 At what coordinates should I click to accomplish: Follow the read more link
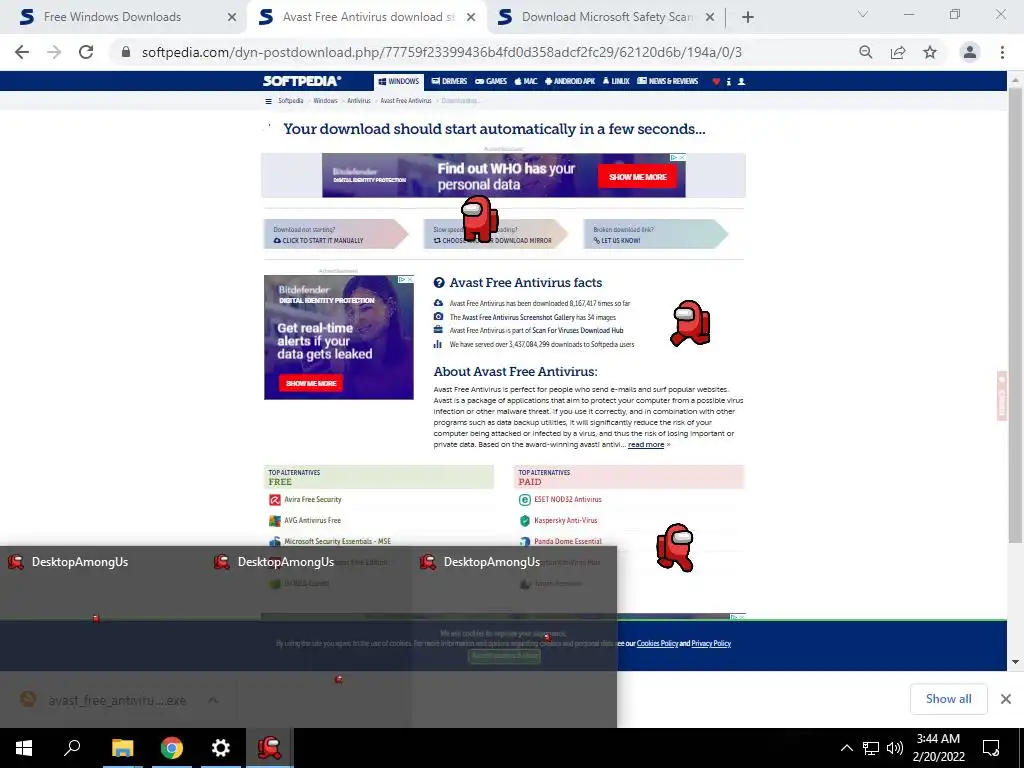click(x=646, y=445)
